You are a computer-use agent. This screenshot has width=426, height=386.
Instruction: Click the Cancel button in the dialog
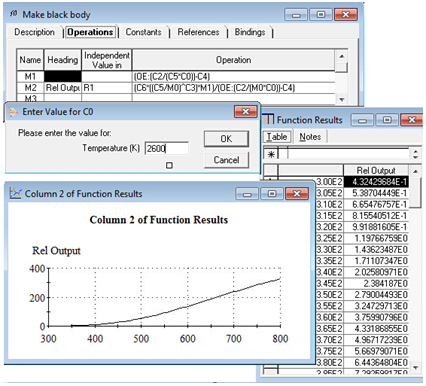(x=226, y=160)
